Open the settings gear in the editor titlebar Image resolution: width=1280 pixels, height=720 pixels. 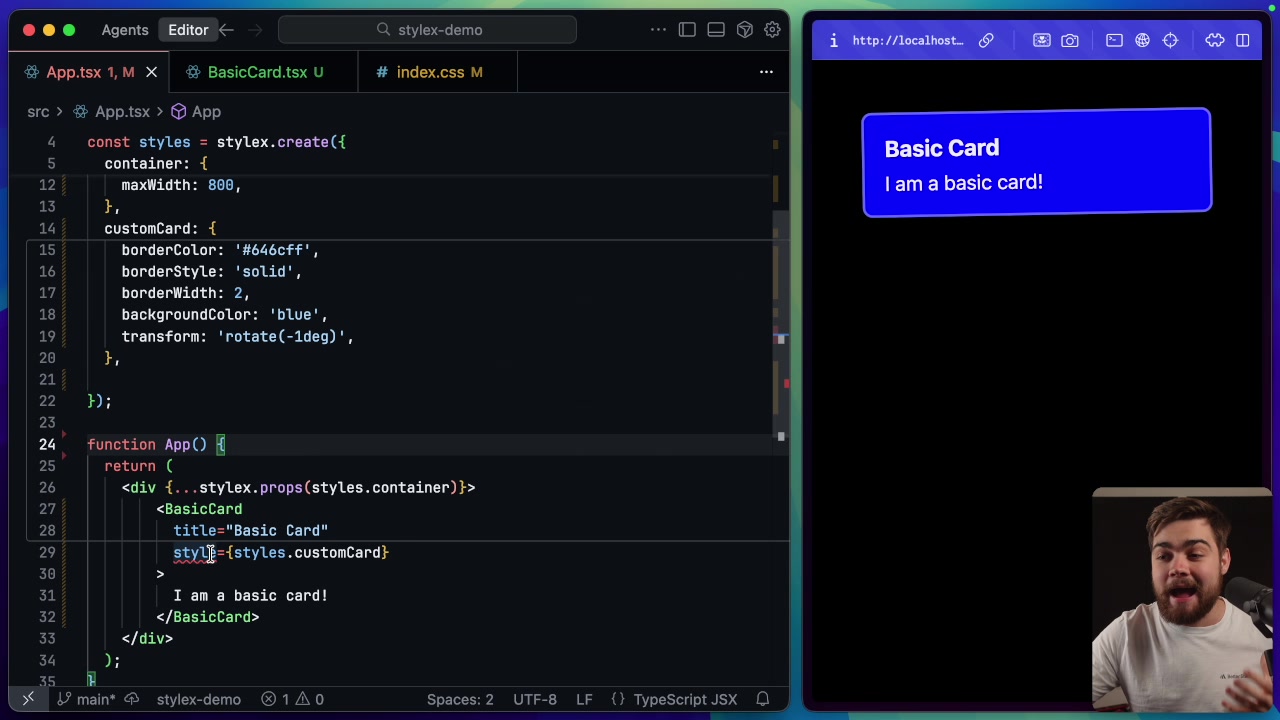pyautogui.click(x=772, y=30)
